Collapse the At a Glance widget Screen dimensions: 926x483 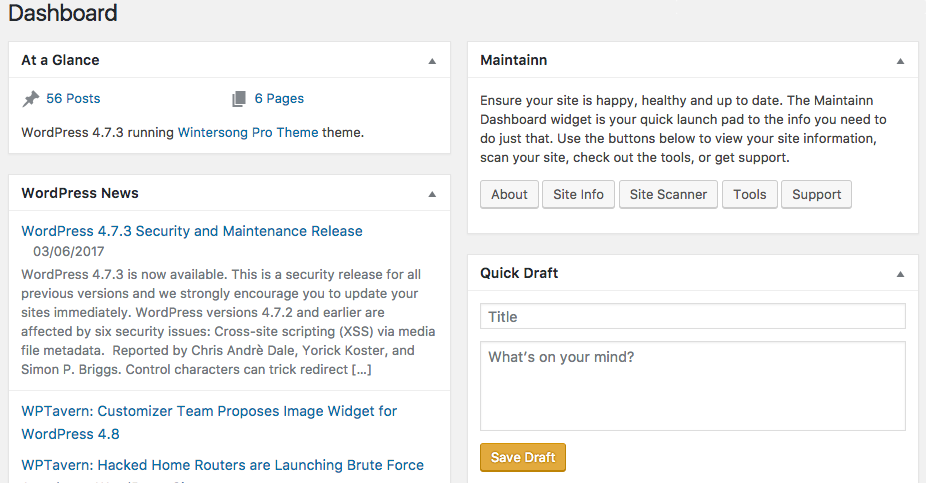432,61
